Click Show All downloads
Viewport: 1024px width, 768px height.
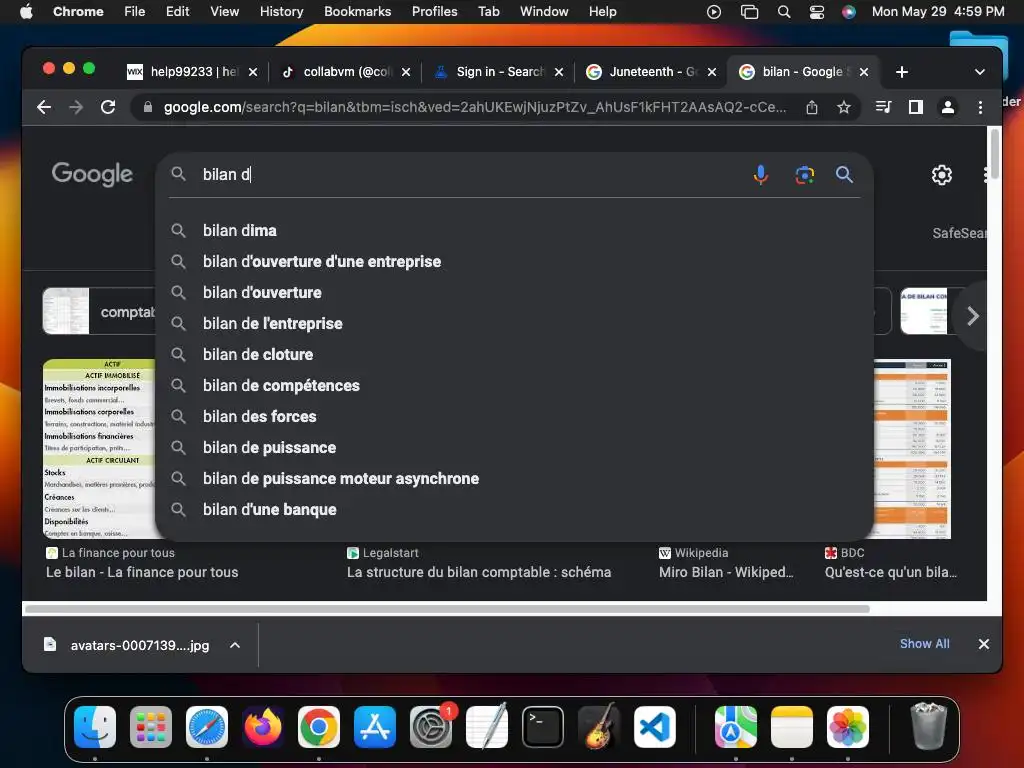click(x=924, y=643)
